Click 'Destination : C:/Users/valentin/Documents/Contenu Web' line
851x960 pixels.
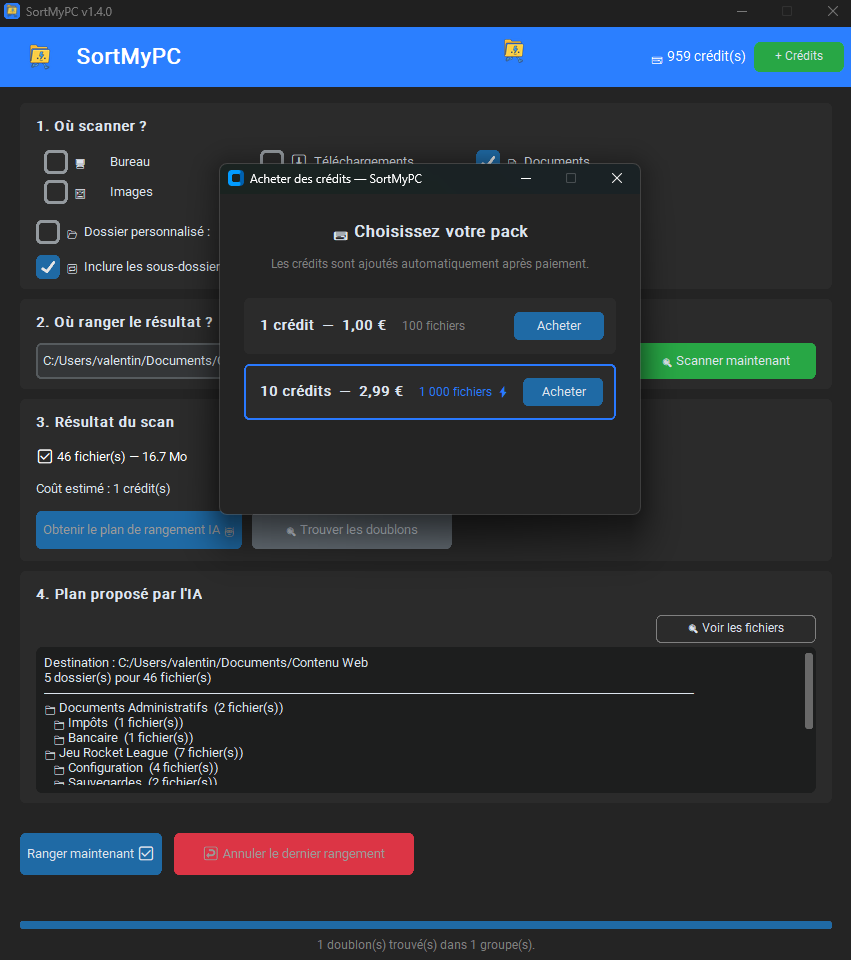click(x=206, y=662)
